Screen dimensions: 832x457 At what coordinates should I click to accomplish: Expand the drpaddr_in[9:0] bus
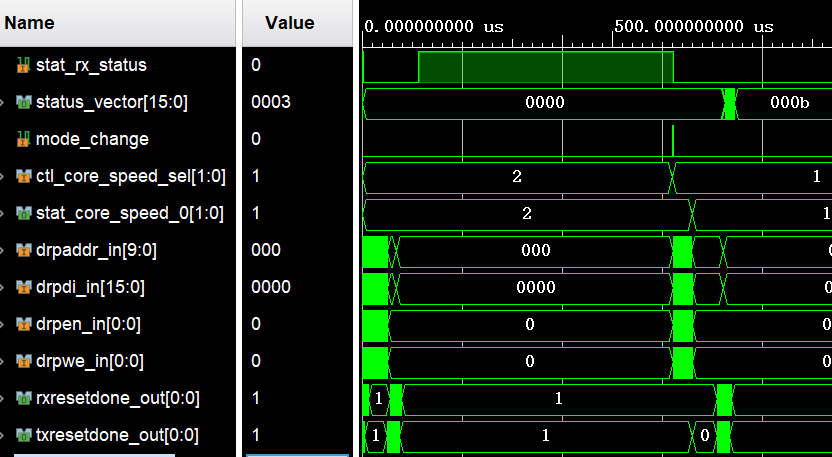tap(2, 250)
